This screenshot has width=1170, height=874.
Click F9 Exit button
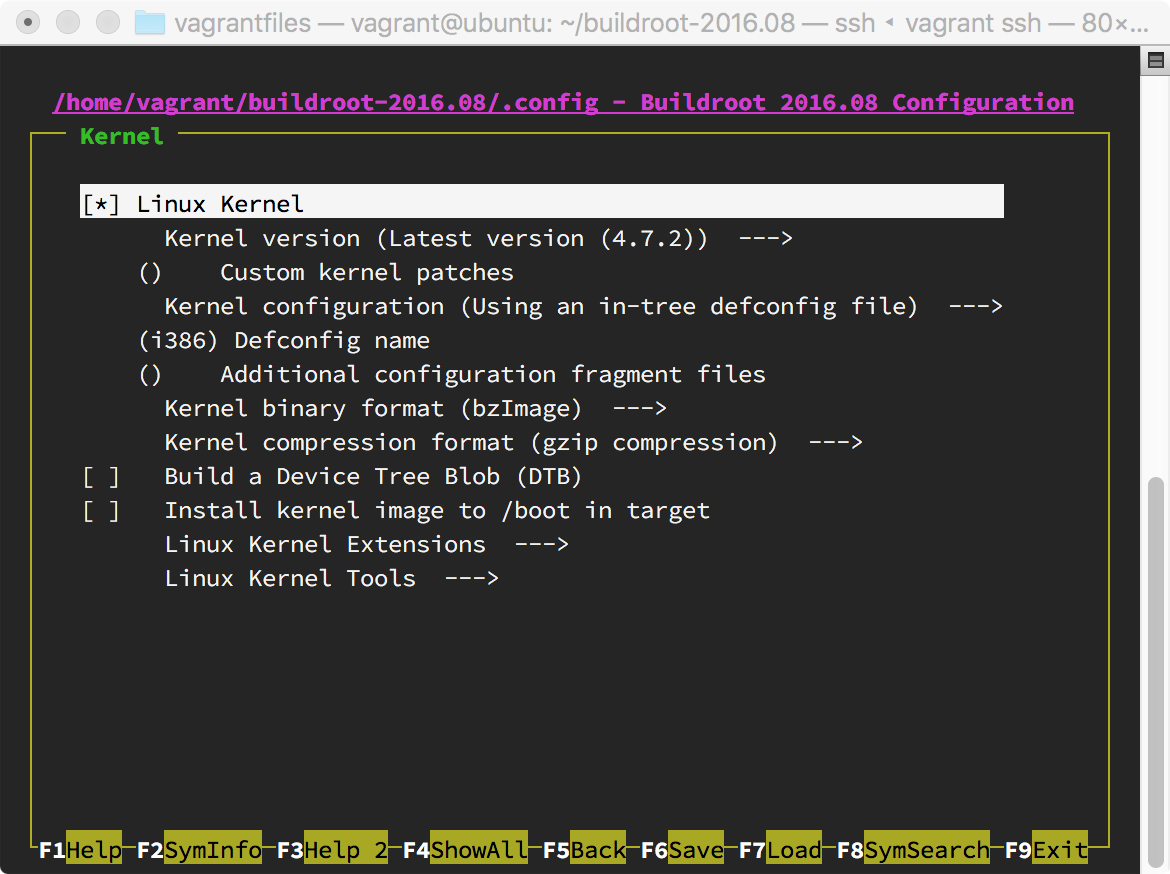1046,849
